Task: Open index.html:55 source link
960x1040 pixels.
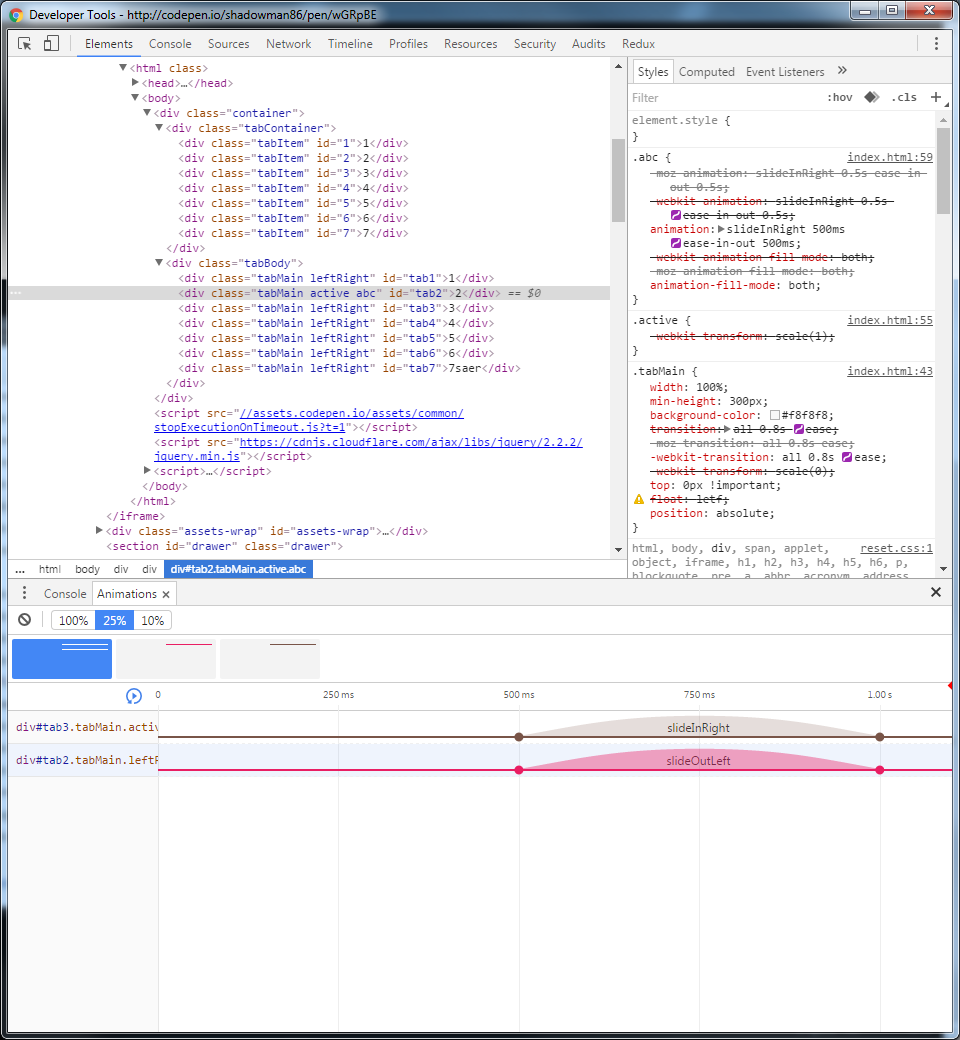Action: [x=890, y=320]
